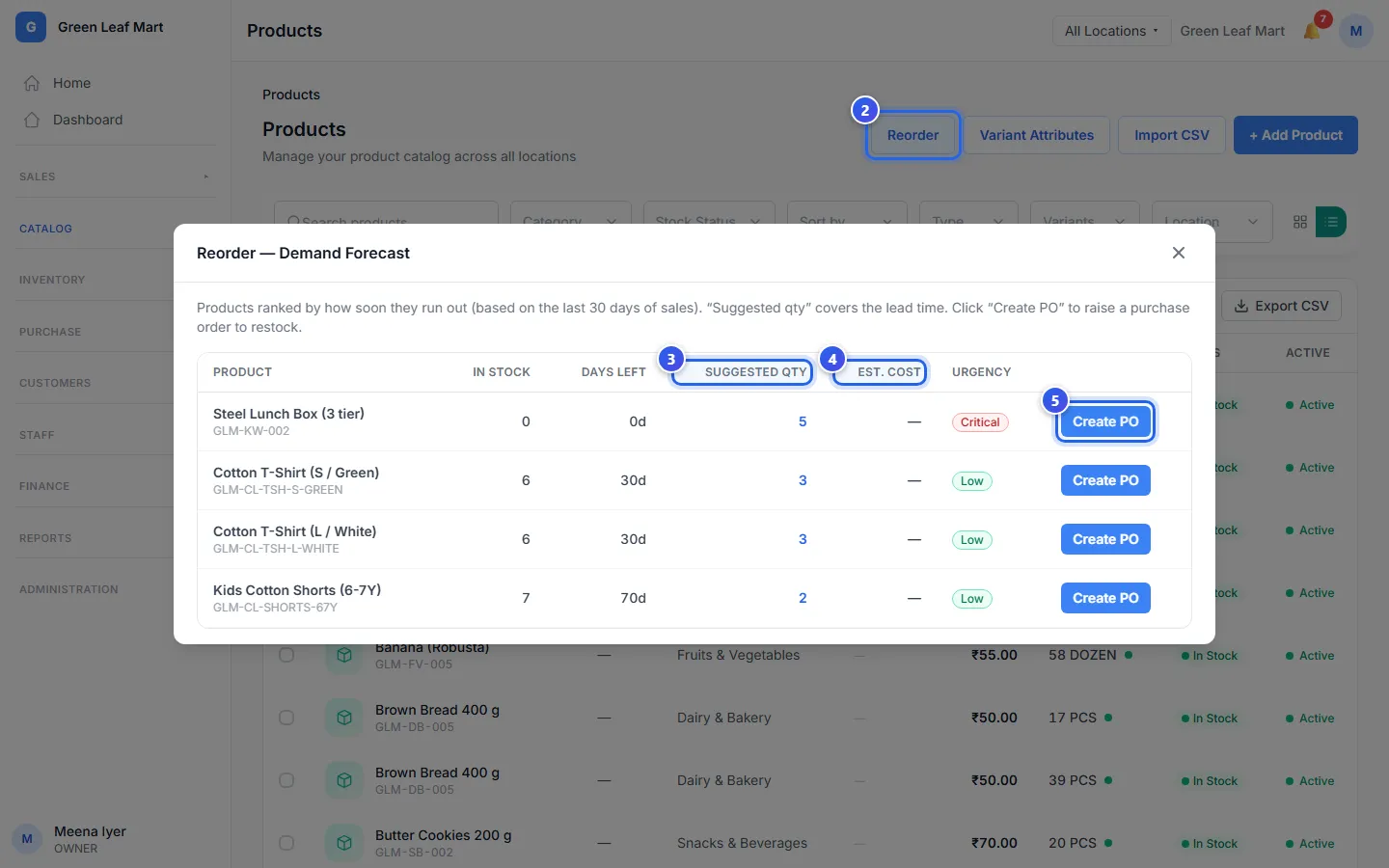Click the Add Product button
1389x868 pixels.
[x=1295, y=135]
